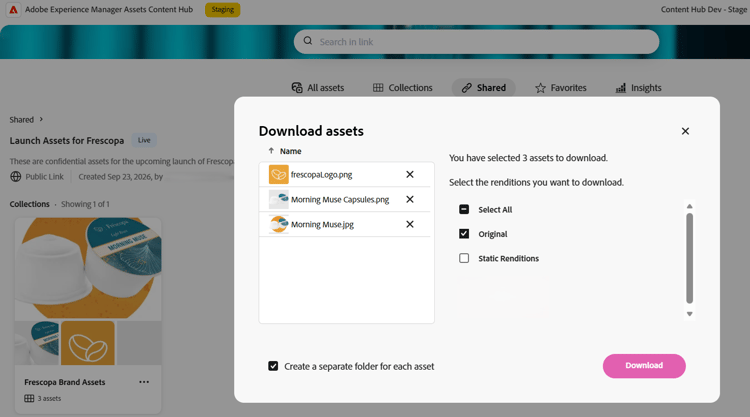
Task: Toggle Create a separate folder checkbox
Action: [273, 366]
